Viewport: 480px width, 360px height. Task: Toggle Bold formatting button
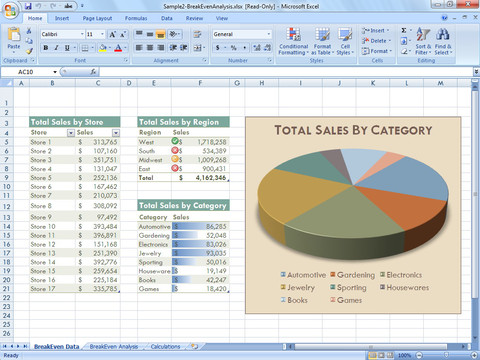pos(46,48)
